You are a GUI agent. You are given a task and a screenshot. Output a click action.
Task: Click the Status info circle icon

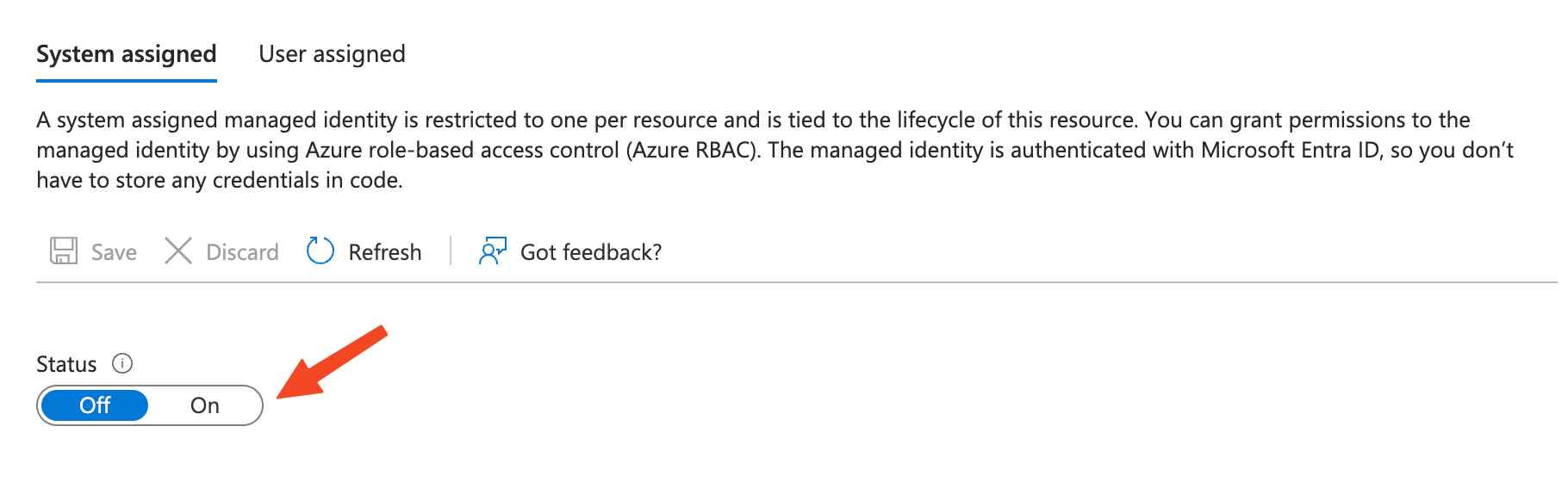coord(122,363)
